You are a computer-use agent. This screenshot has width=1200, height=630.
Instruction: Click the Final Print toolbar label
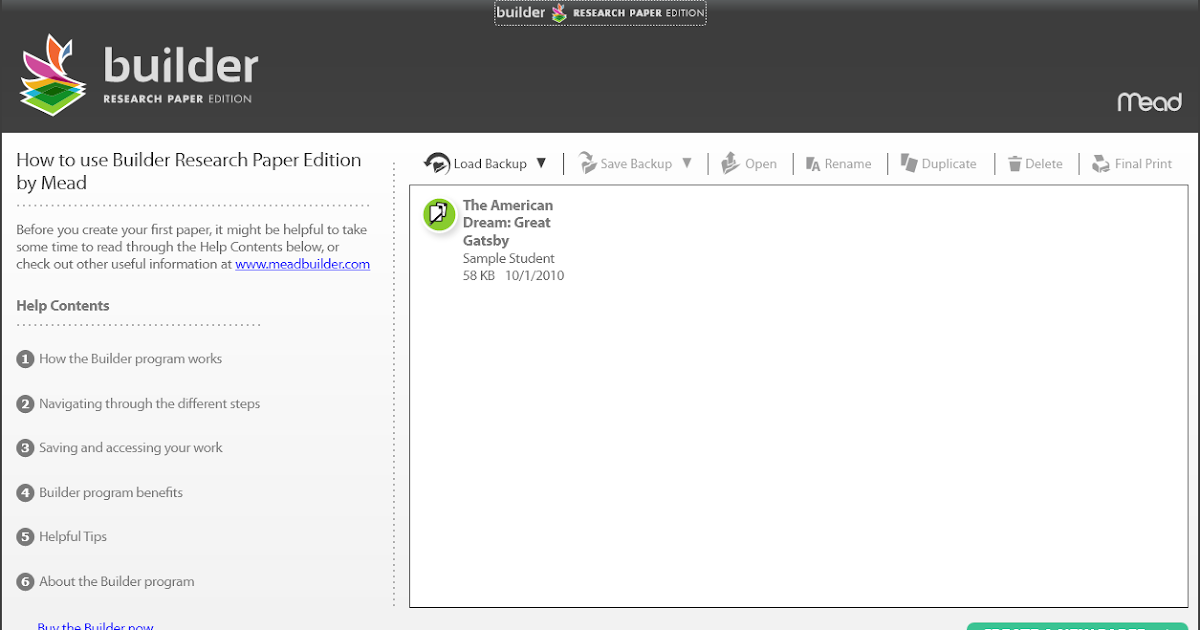coord(1143,164)
